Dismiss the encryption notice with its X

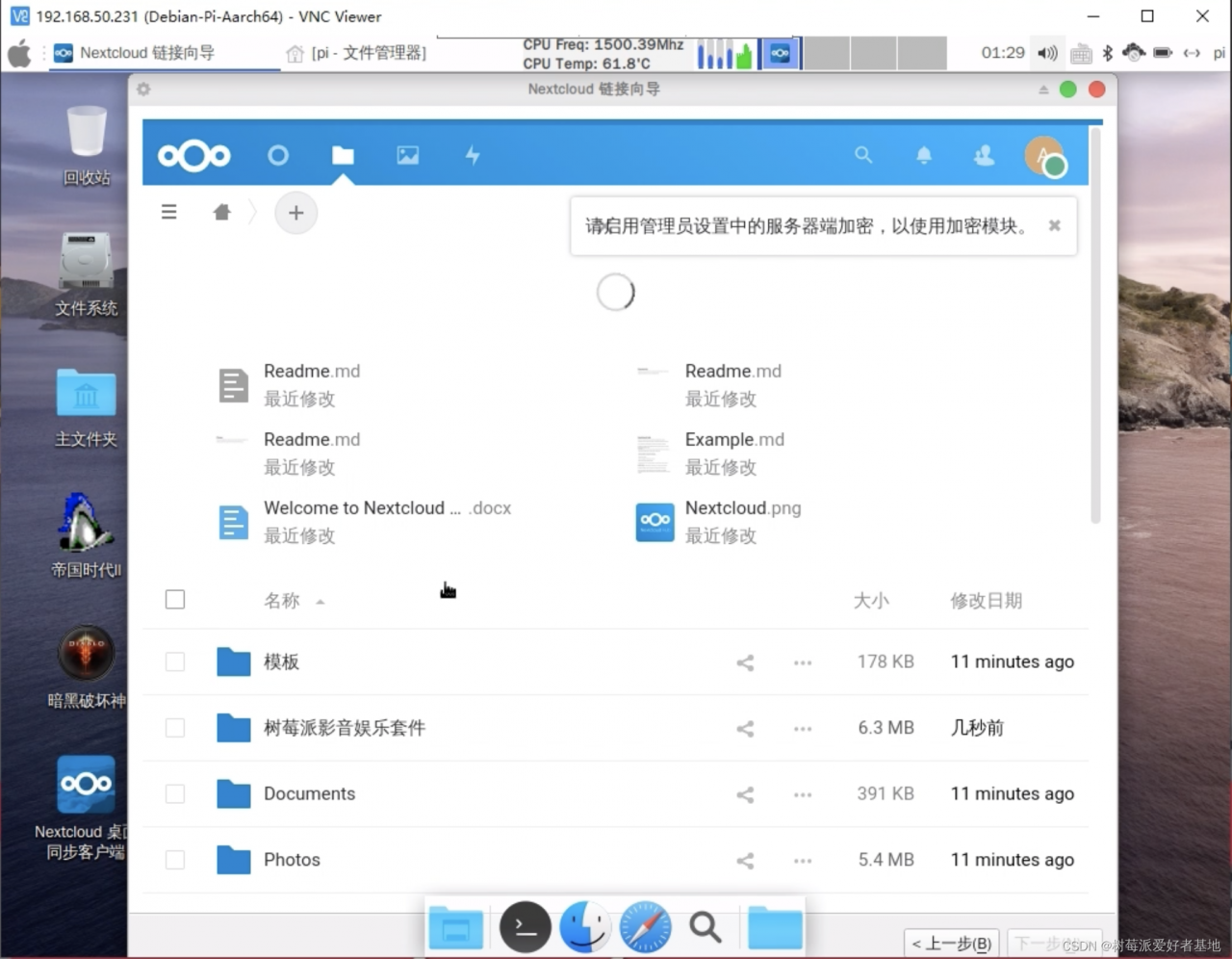point(1054,225)
